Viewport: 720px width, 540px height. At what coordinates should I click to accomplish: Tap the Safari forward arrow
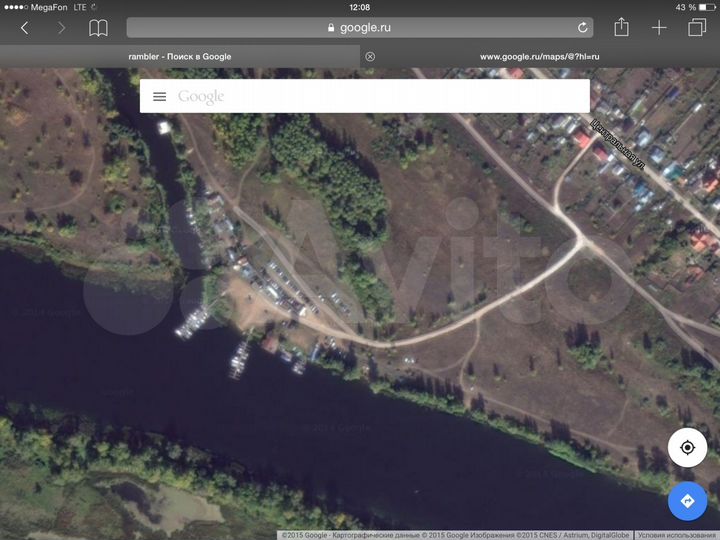tap(61, 28)
